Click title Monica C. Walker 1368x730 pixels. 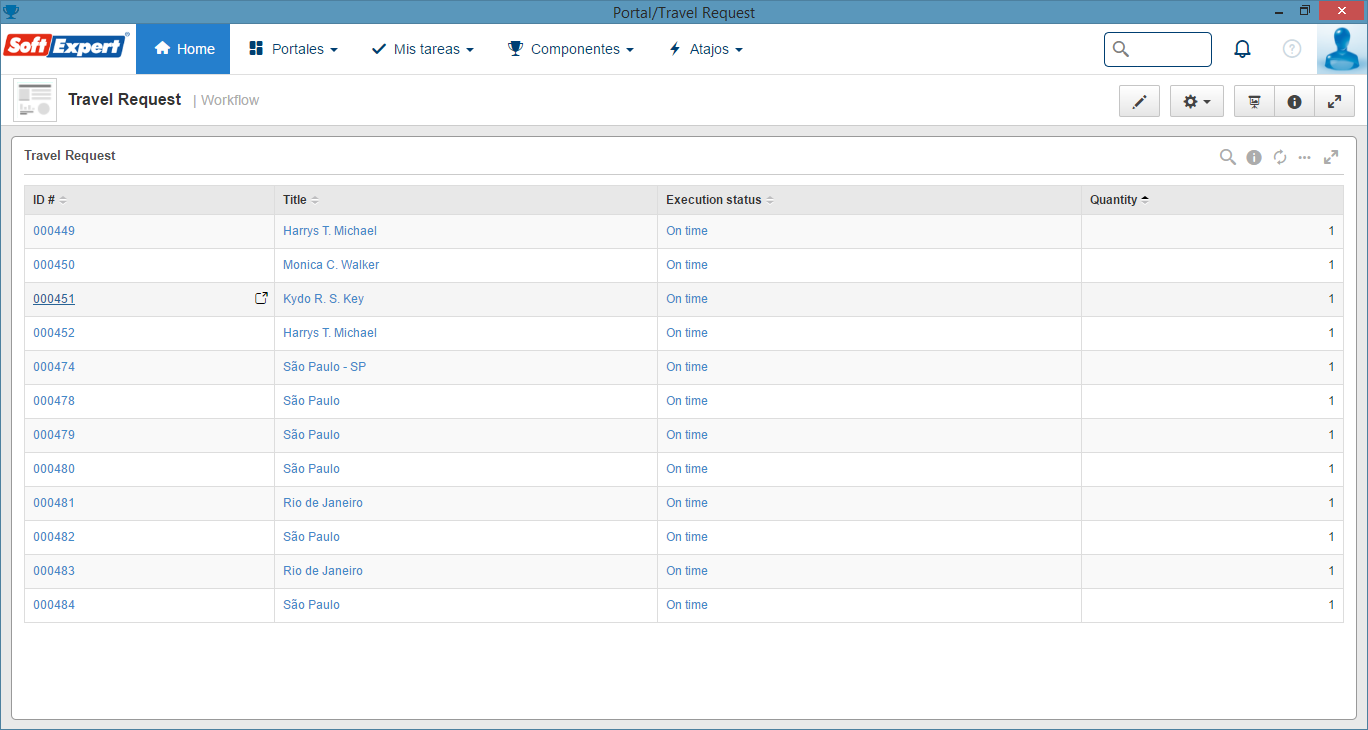(x=331, y=265)
